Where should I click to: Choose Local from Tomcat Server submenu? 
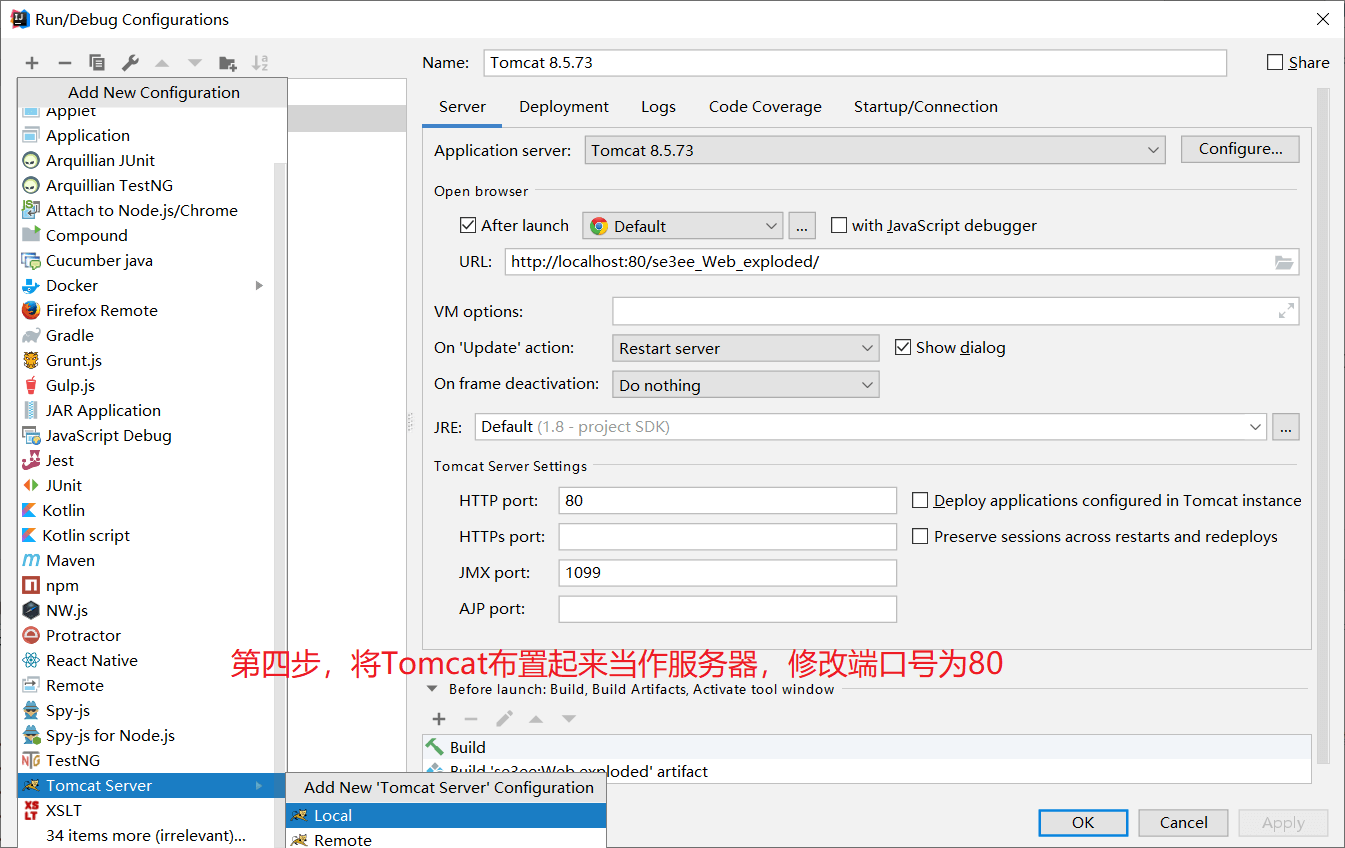coord(446,815)
